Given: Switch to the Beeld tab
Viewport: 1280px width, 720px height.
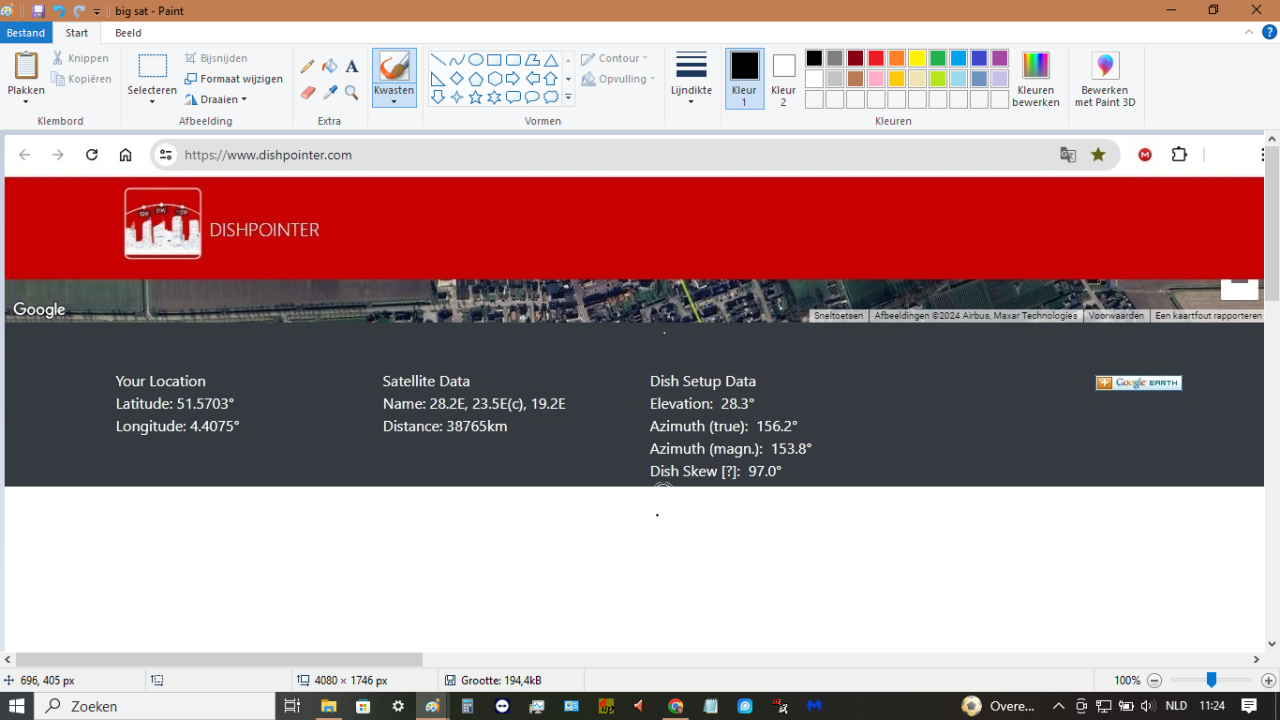Looking at the screenshot, I should coord(127,32).
